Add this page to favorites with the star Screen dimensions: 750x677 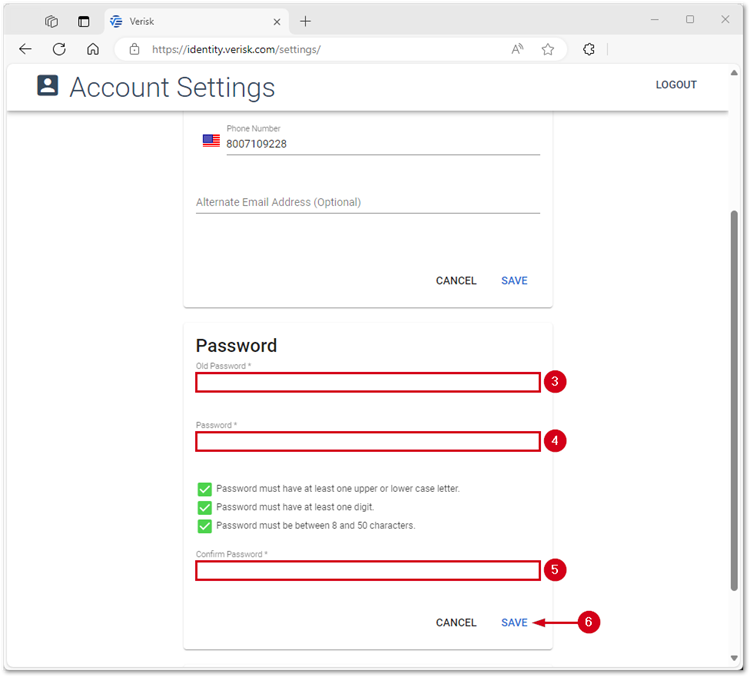(548, 49)
